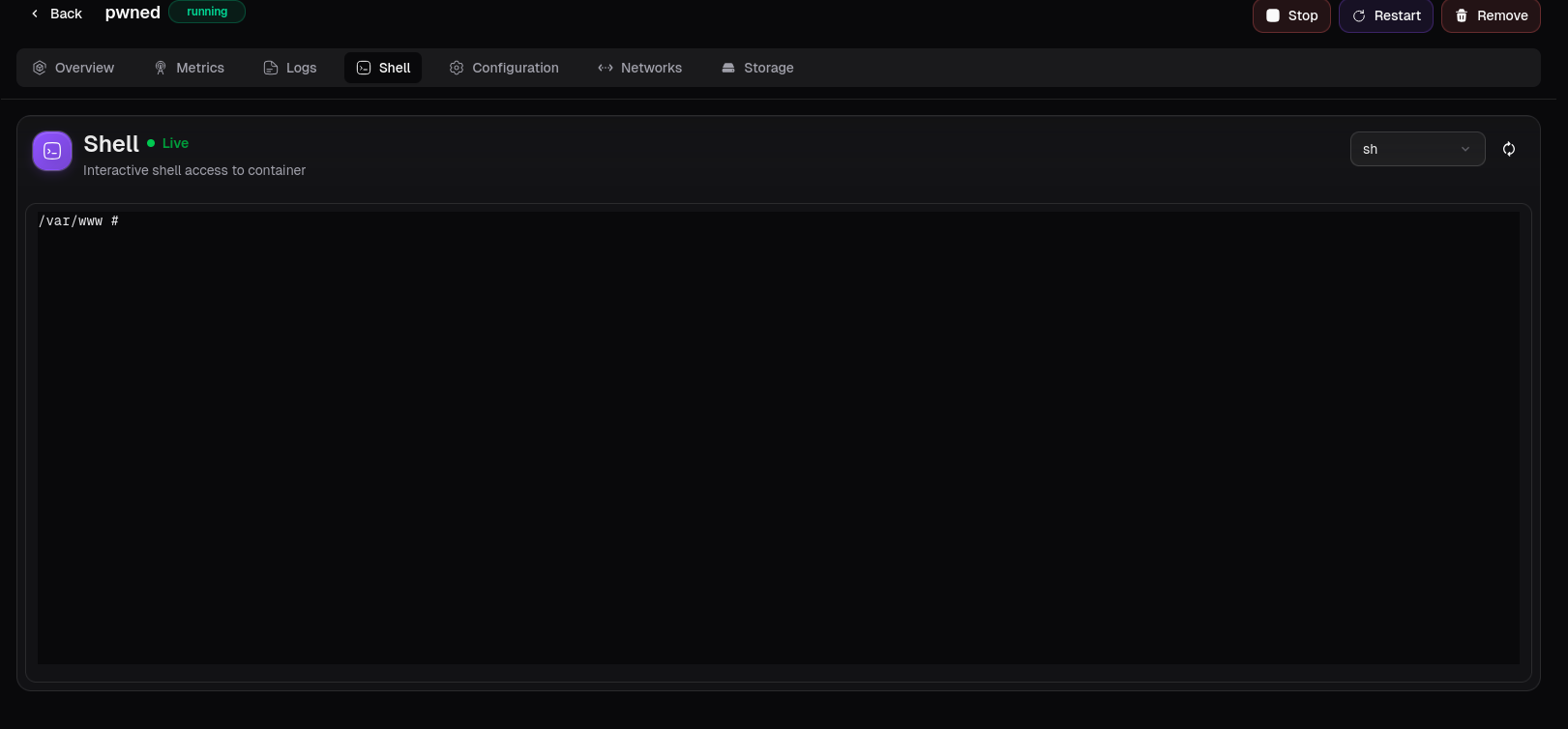Image resolution: width=1568 pixels, height=729 pixels.
Task: Click the Configuration gear icon
Action: [457, 68]
